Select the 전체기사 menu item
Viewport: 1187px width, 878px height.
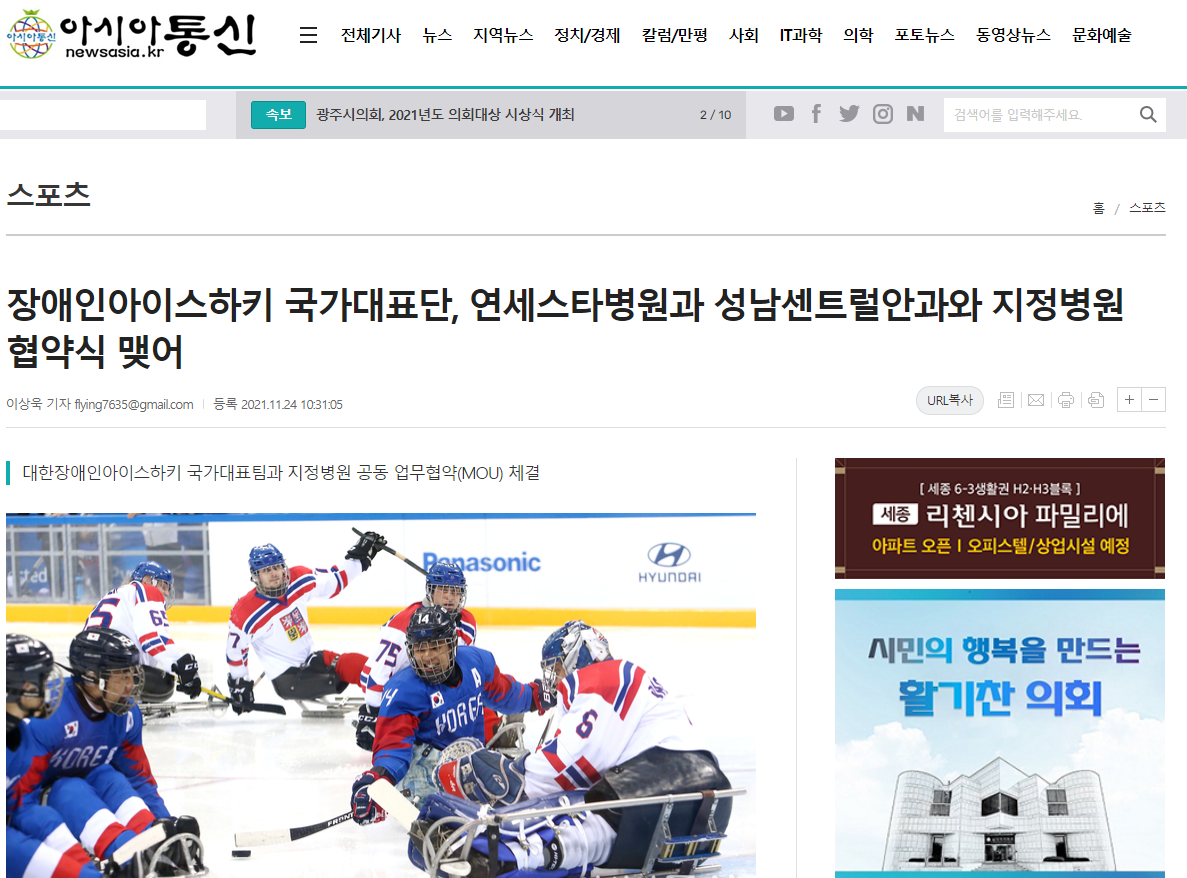click(x=370, y=35)
